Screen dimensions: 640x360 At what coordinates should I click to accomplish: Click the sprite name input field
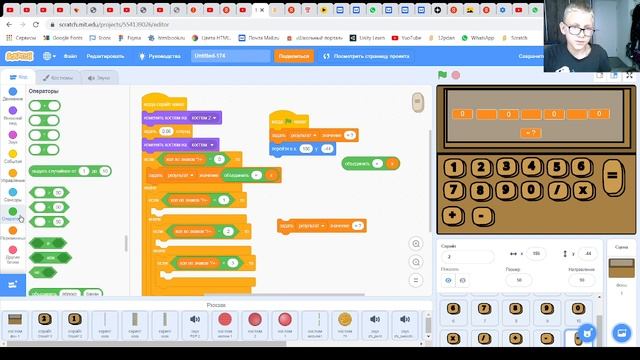click(468, 257)
